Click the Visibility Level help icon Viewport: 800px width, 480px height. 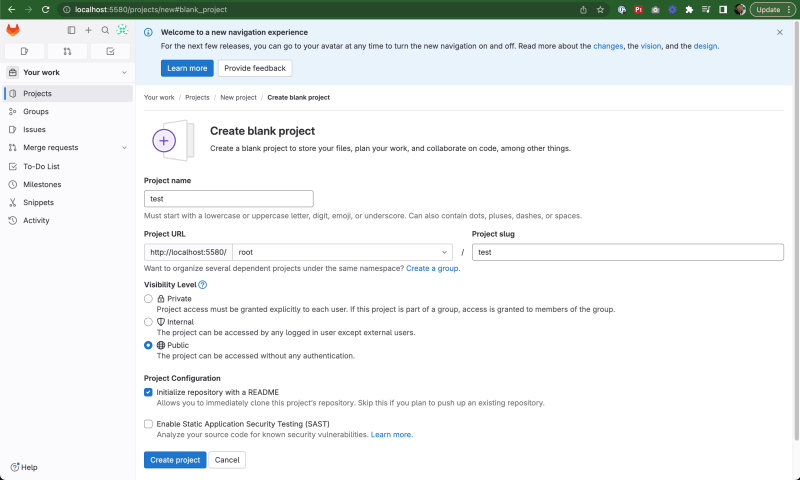pos(203,285)
